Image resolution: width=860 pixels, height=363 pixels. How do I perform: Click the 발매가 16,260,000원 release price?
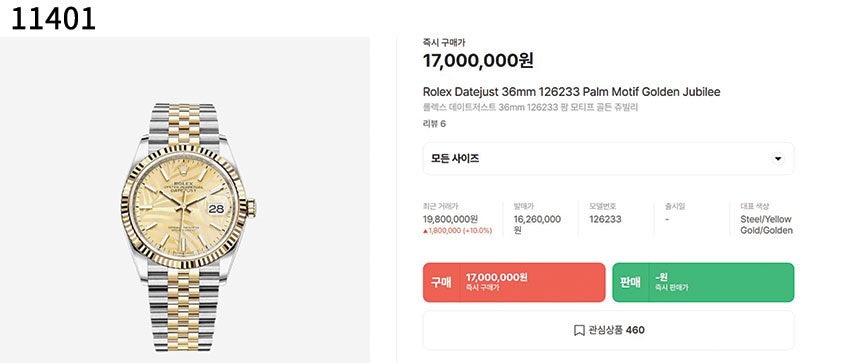537,225
